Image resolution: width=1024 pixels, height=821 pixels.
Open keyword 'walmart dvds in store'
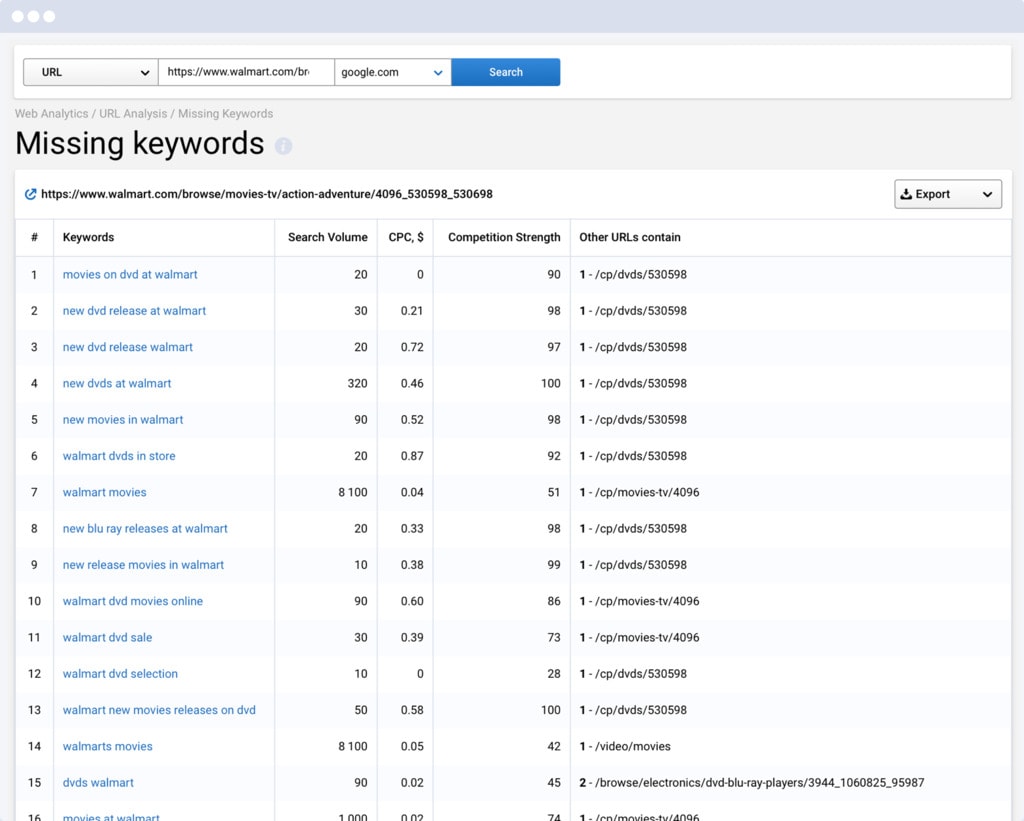coord(119,456)
